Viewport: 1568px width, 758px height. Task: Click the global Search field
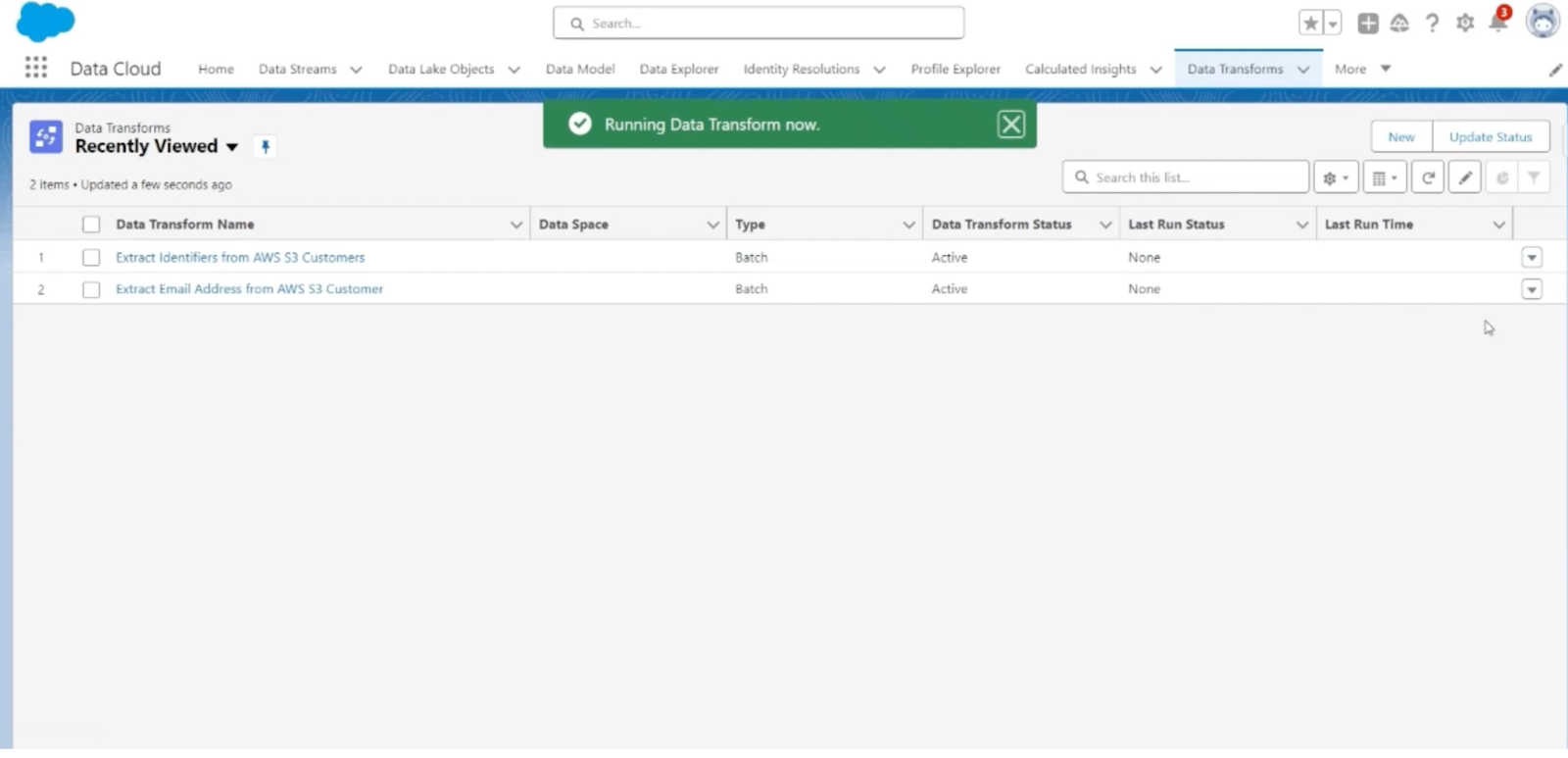(x=759, y=24)
